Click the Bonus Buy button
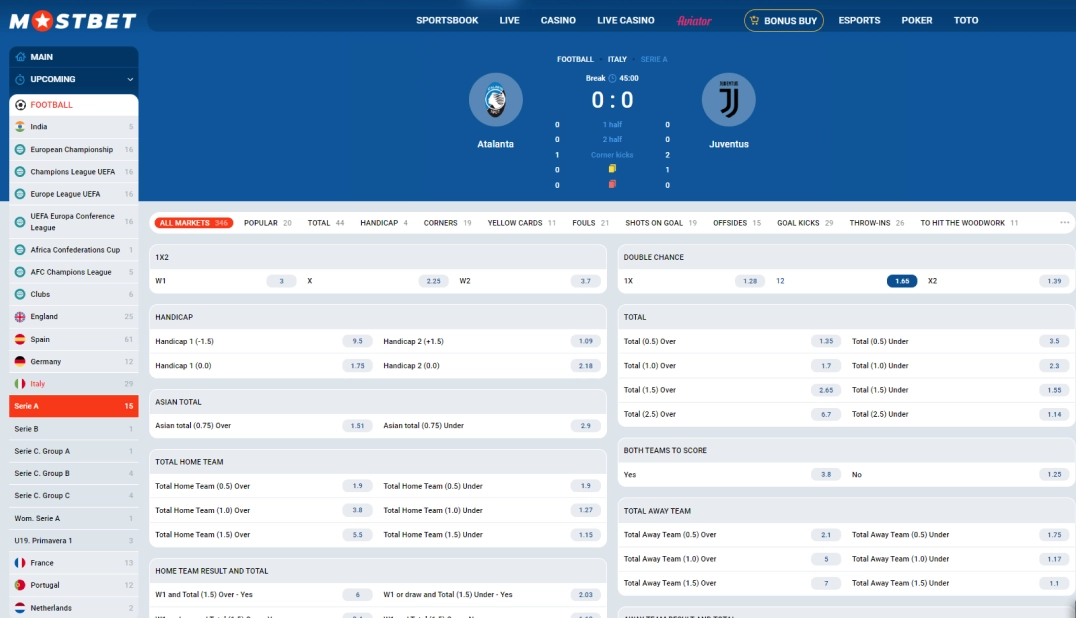The height and width of the screenshot is (618, 1076). [784, 21]
